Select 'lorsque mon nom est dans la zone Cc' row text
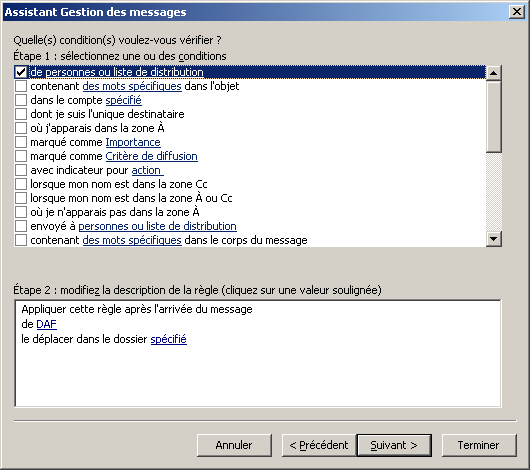530x470 pixels. click(119, 184)
